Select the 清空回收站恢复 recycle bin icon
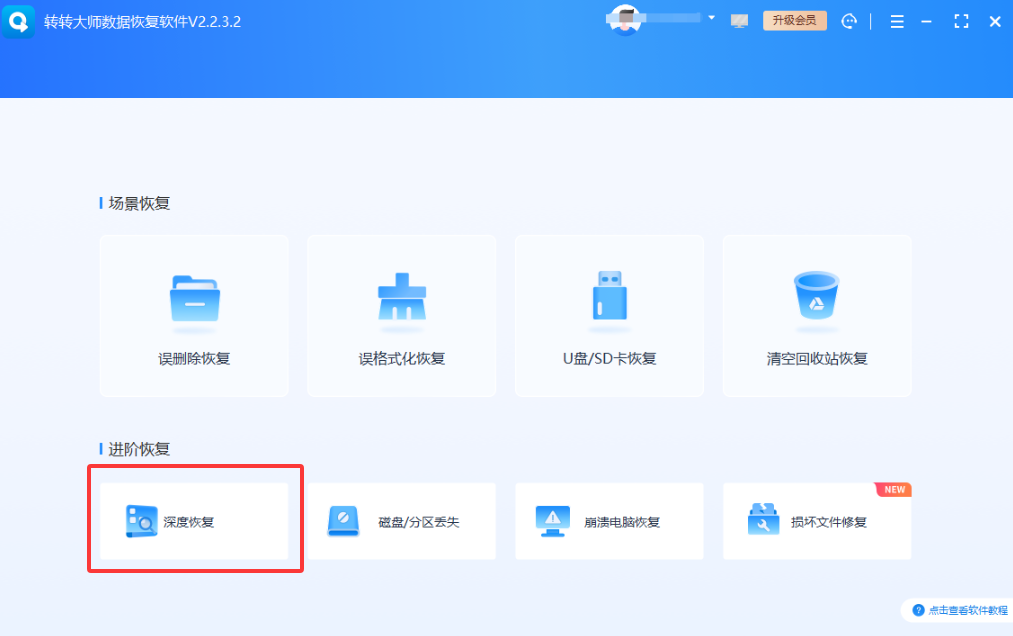 [x=817, y=295]
